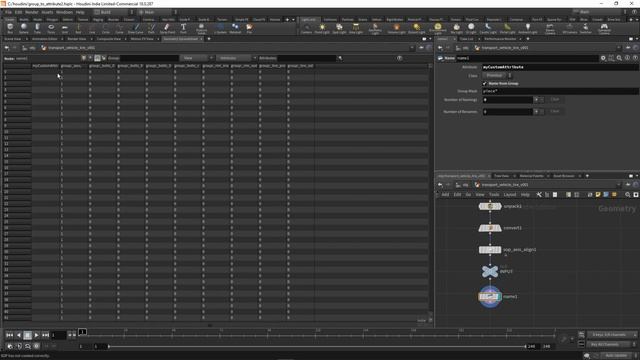This screenshot has height=360, width=640.
Task: Select the Environment Light shelf tool
Action: 438,28
